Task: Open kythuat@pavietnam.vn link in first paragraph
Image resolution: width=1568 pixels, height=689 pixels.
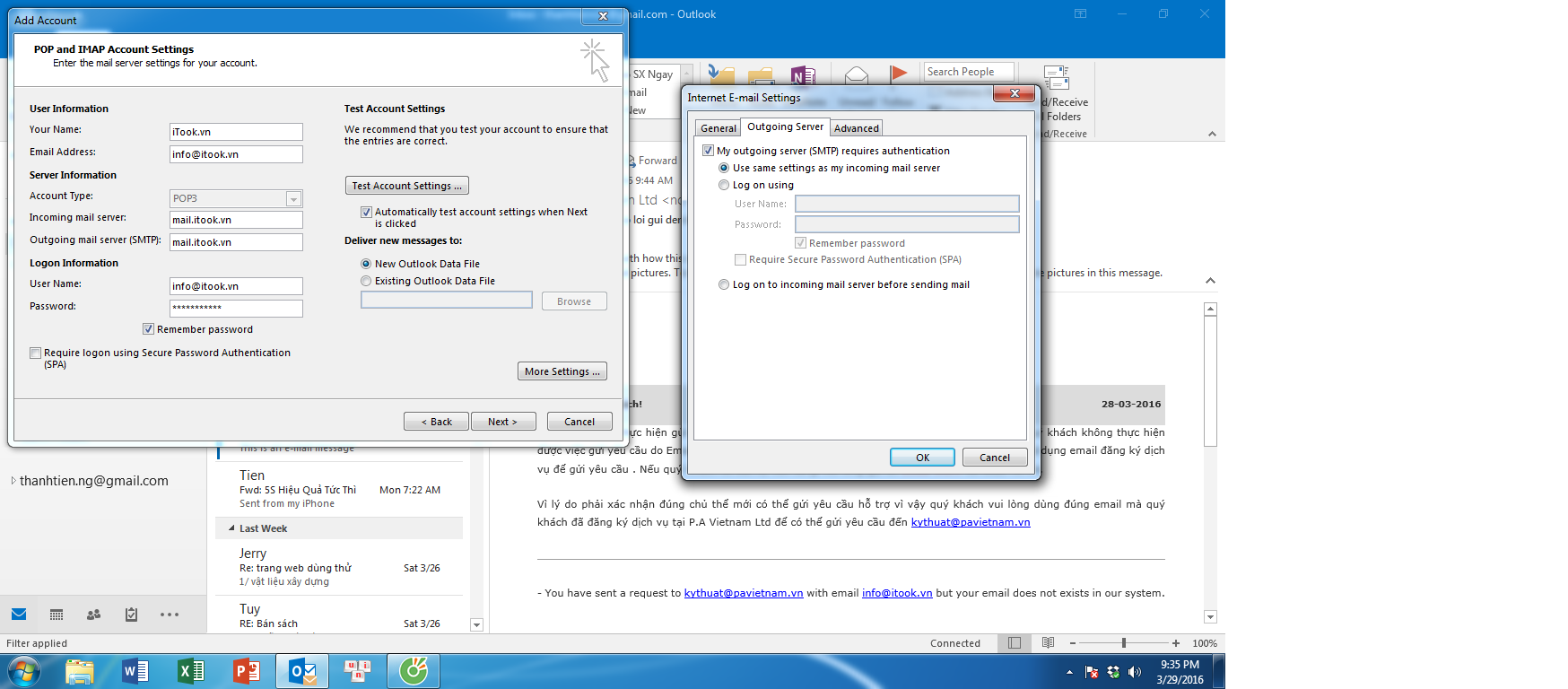Action: pyautogui.click(x=971, y=522)
